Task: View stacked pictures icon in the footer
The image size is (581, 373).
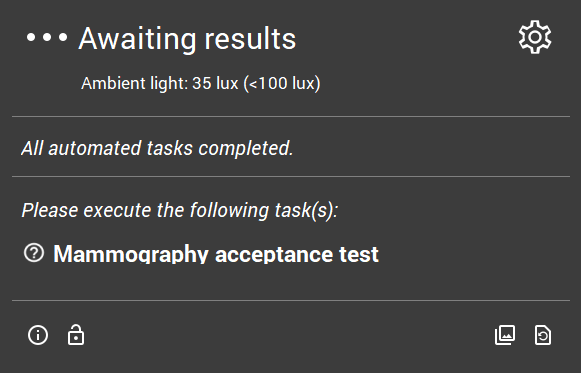Action: 505,335
